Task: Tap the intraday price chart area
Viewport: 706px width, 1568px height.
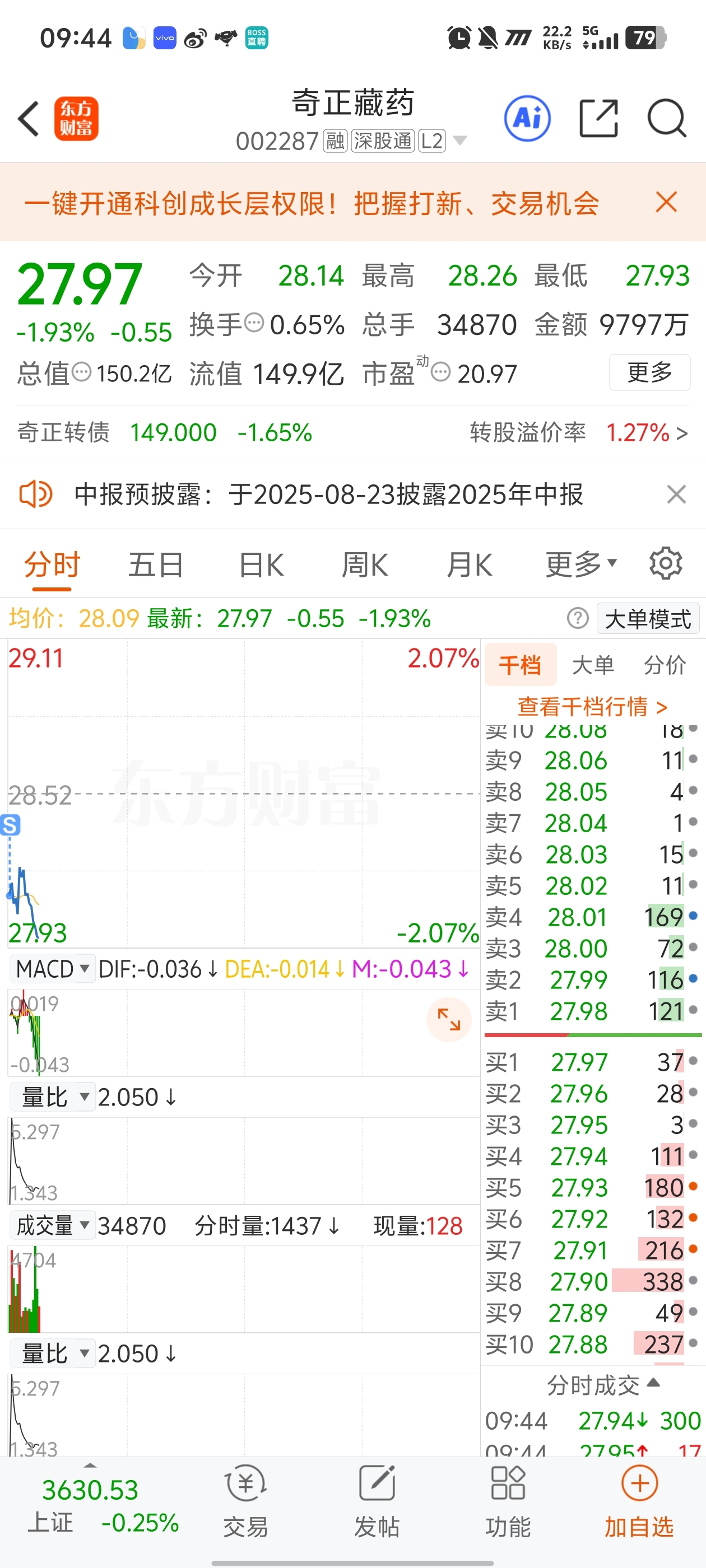Action: coord(244,793)
